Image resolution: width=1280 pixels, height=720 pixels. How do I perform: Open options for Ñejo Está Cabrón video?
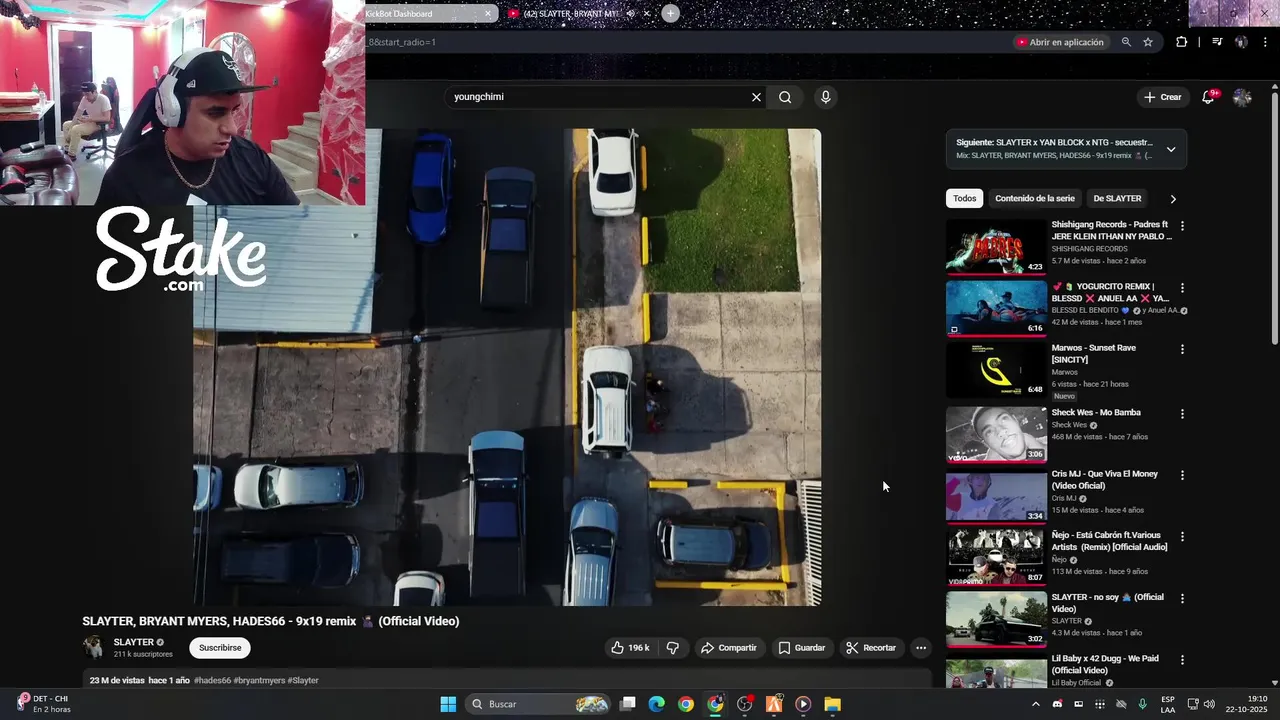tap(1182, 537)
